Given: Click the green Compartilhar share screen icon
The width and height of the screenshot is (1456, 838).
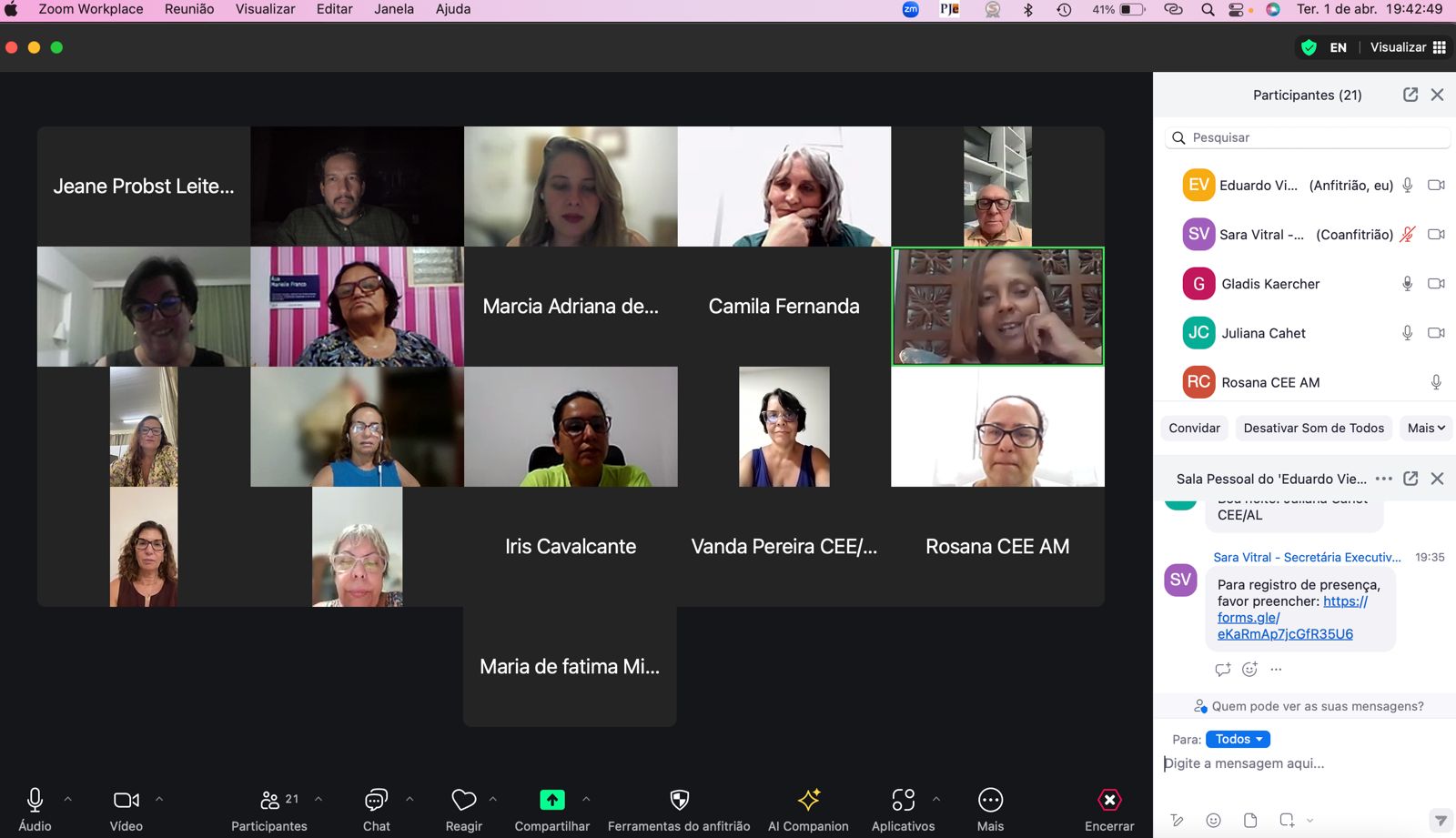Looking at the screenshot, I should coord(551,800).
